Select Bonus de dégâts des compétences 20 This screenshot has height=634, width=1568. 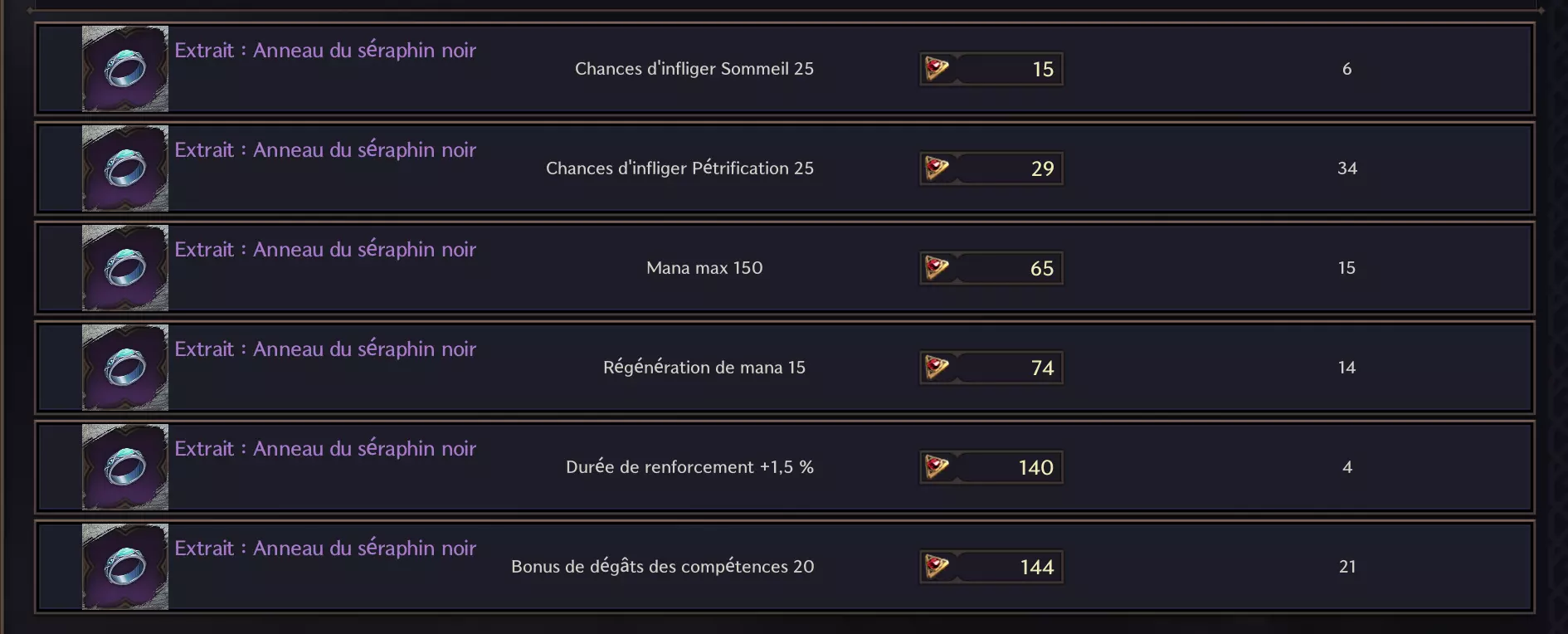(x=663, y=567)
